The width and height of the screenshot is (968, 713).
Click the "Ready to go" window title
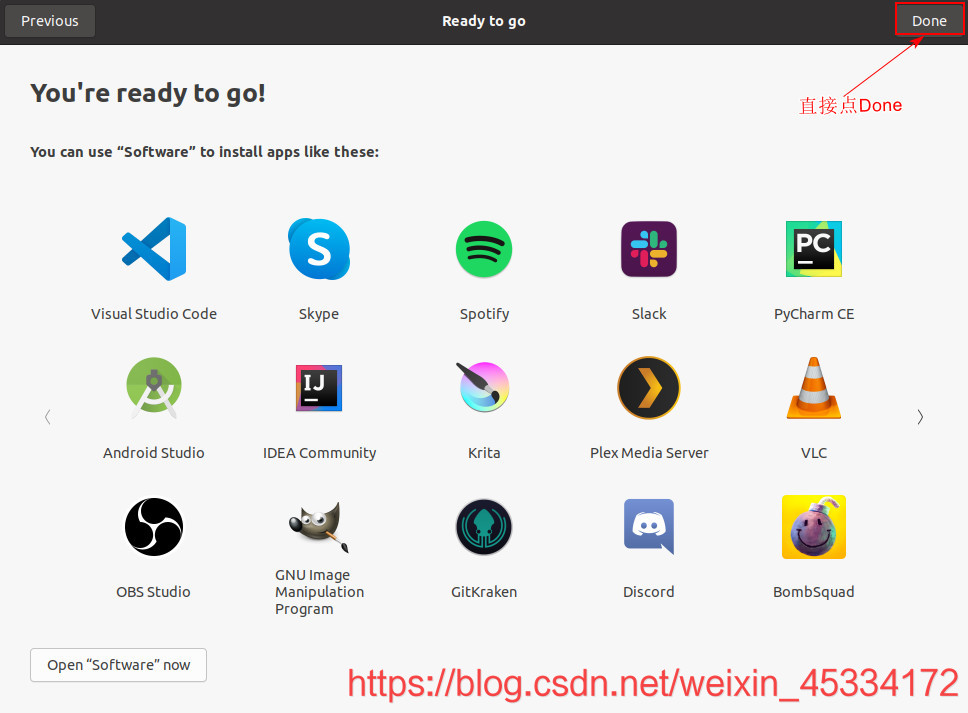(x=484, y=21)
